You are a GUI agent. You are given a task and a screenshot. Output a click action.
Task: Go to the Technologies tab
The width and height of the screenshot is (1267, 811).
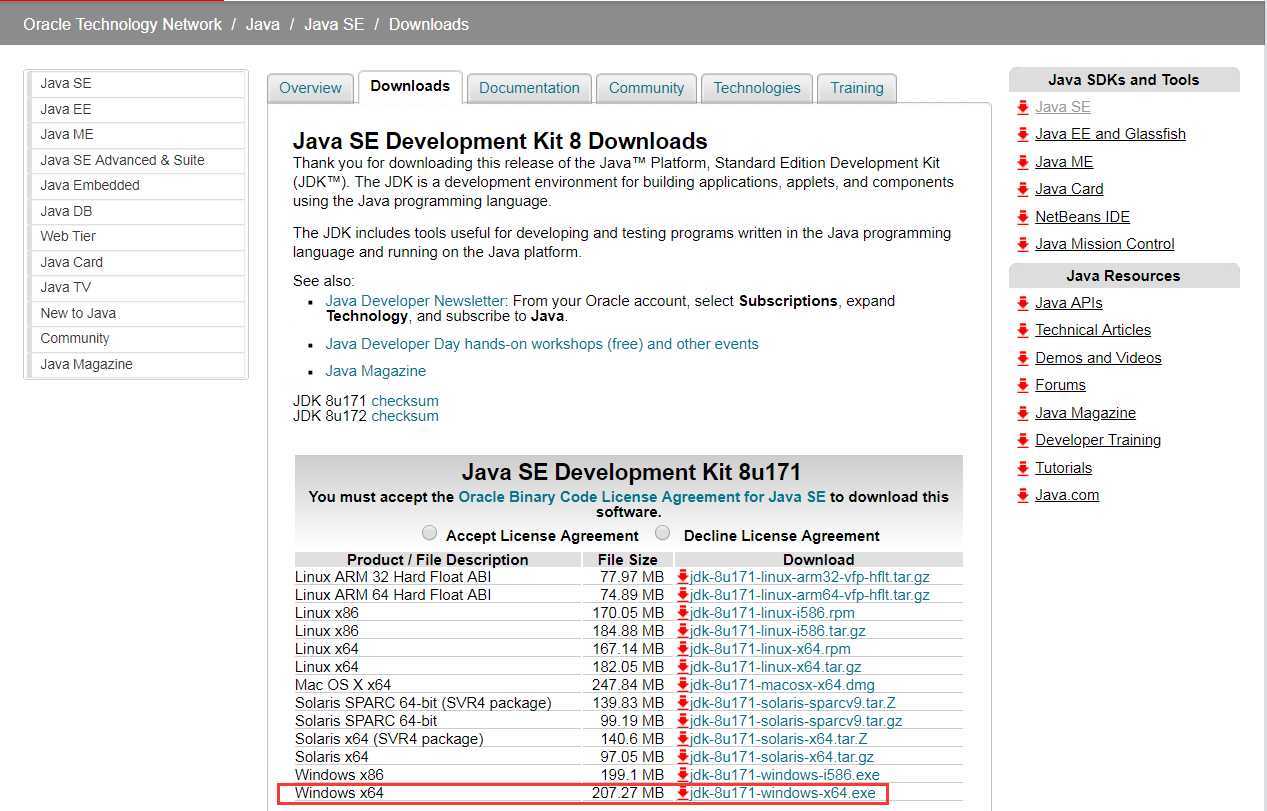click(x=757, y=88)
